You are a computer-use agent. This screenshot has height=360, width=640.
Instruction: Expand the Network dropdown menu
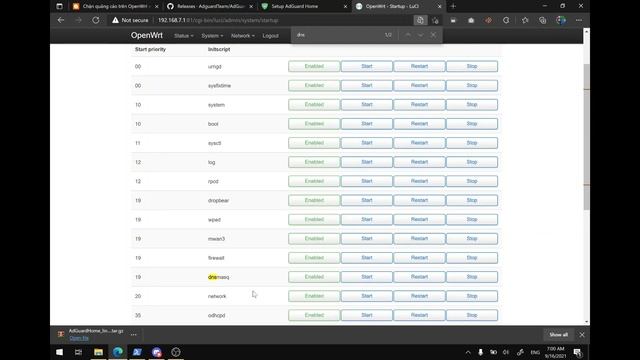click(x=242, y=36)
